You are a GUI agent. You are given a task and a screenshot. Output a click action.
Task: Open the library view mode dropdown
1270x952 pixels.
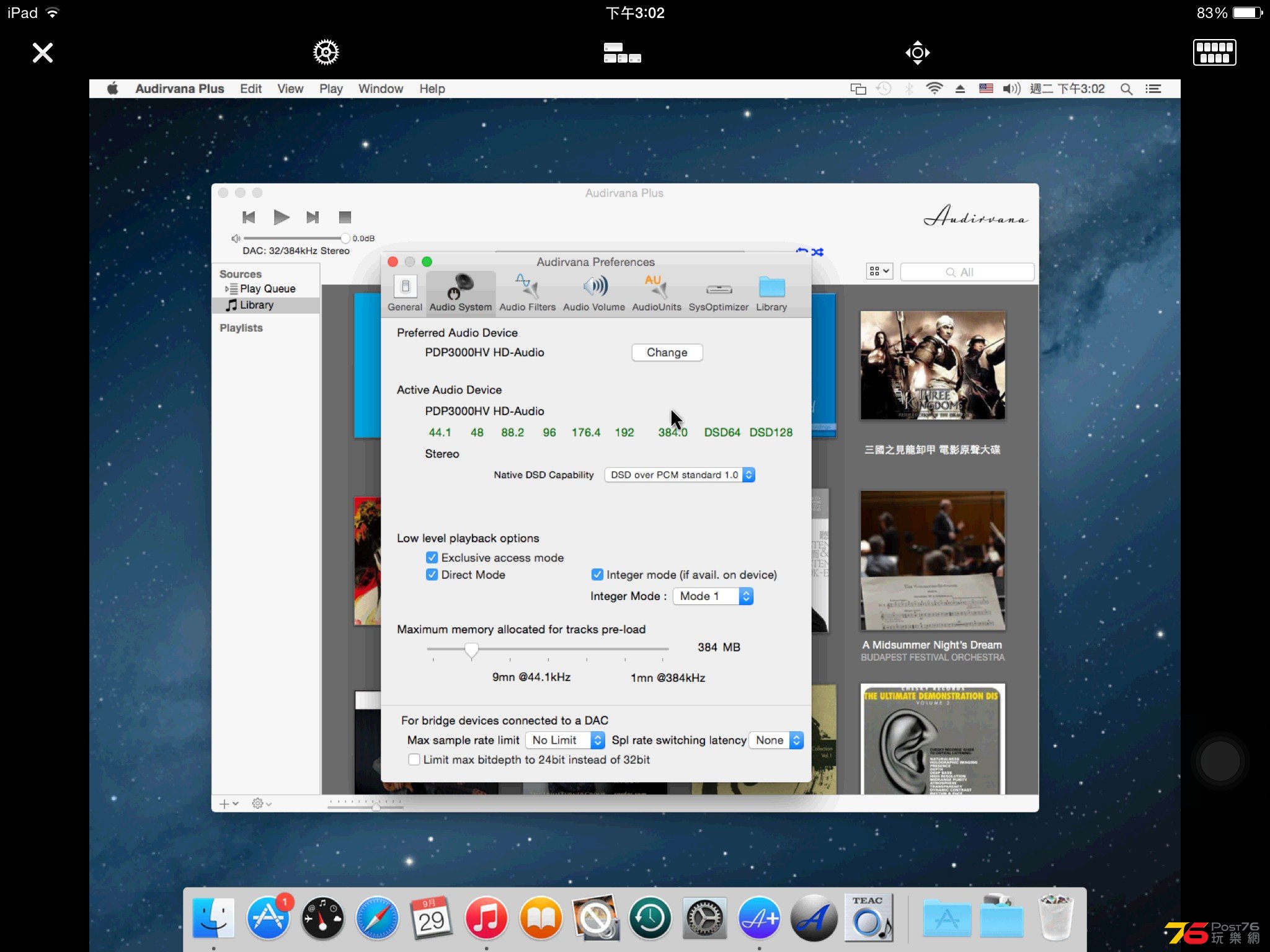879,271
